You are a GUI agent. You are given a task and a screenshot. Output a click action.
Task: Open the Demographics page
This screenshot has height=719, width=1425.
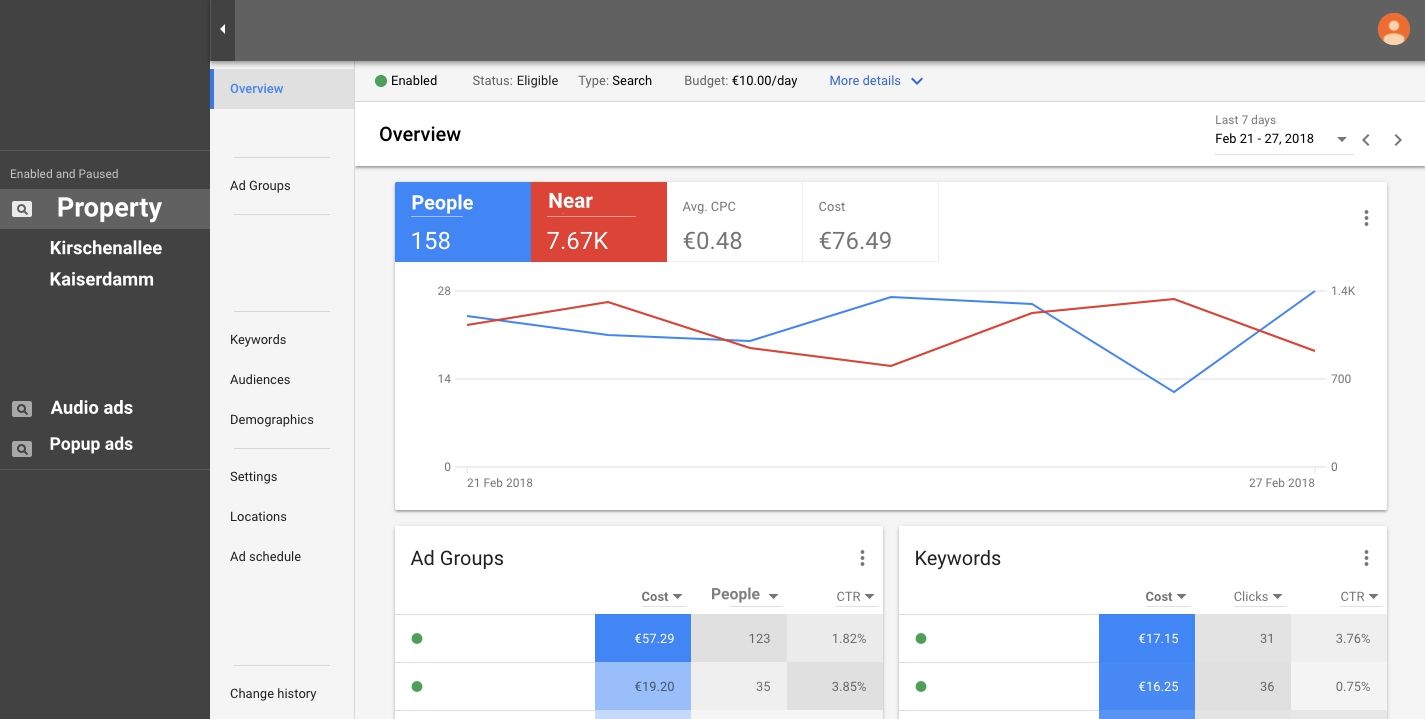[272, 420]
